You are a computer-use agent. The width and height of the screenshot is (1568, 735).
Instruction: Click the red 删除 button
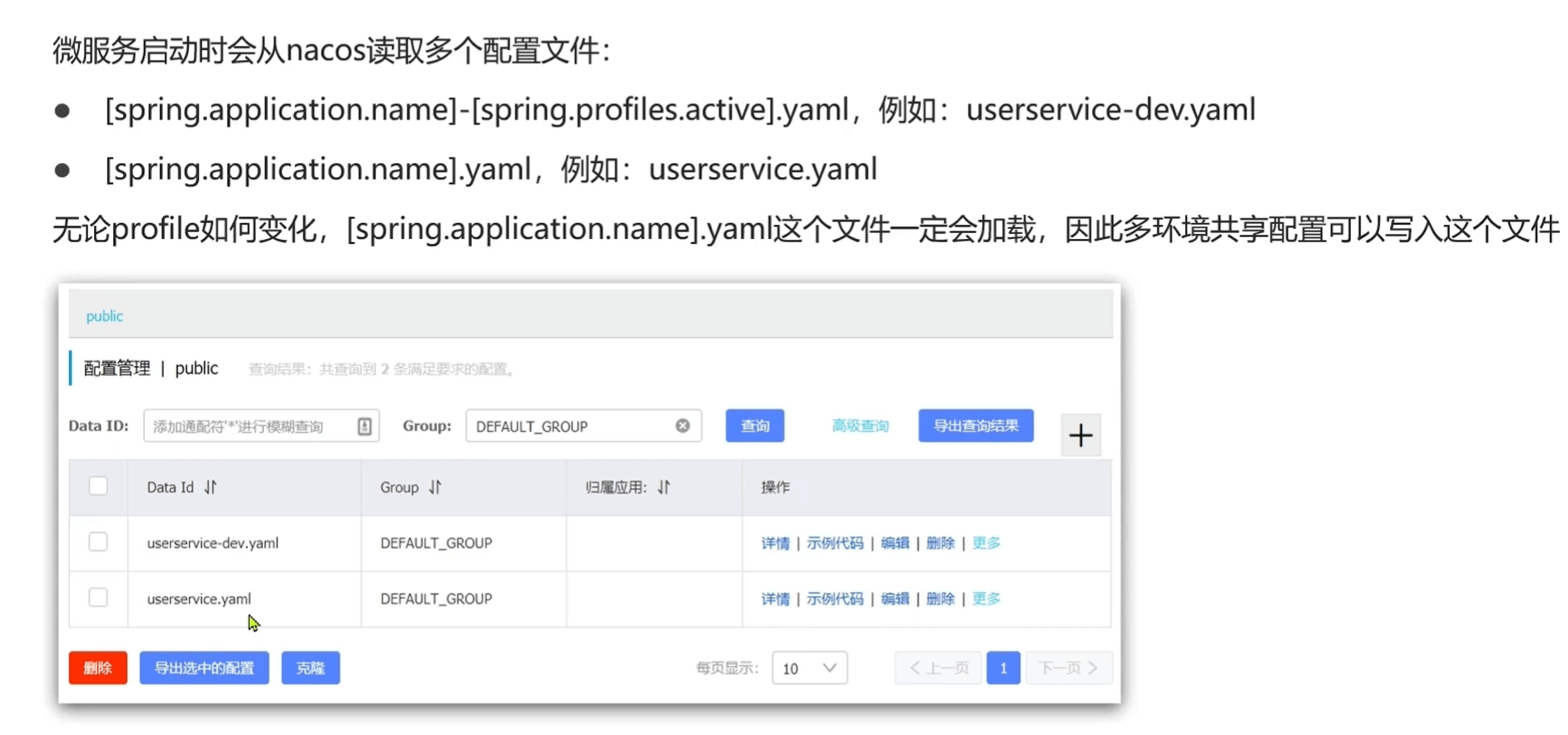(x=98, y=668)
